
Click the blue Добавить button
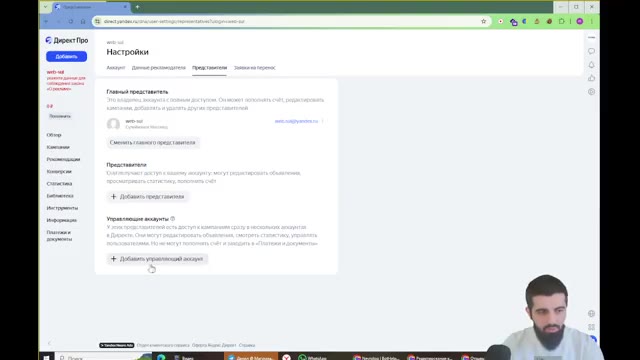pos(67,56)
